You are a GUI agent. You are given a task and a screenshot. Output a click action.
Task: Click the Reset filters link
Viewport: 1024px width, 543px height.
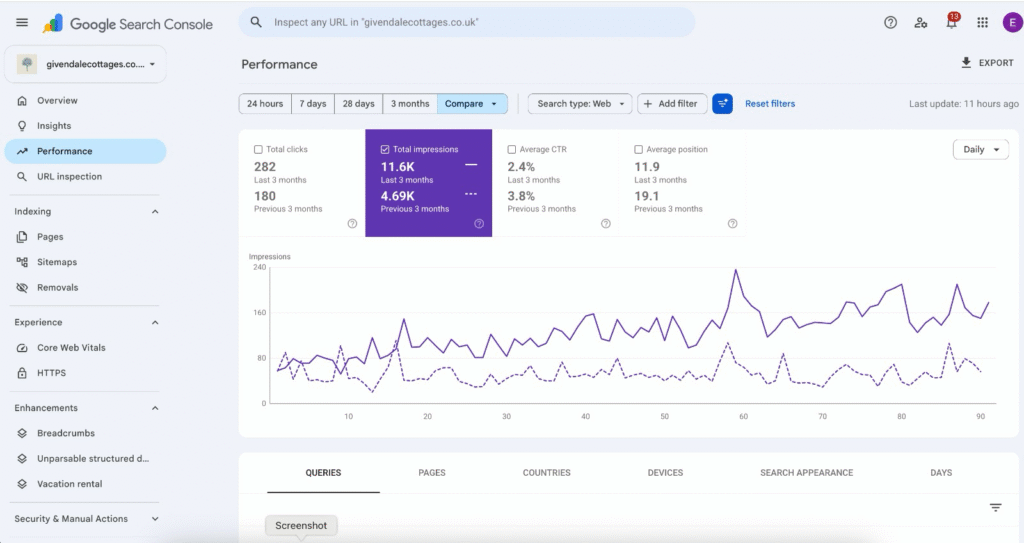point(770,104)
